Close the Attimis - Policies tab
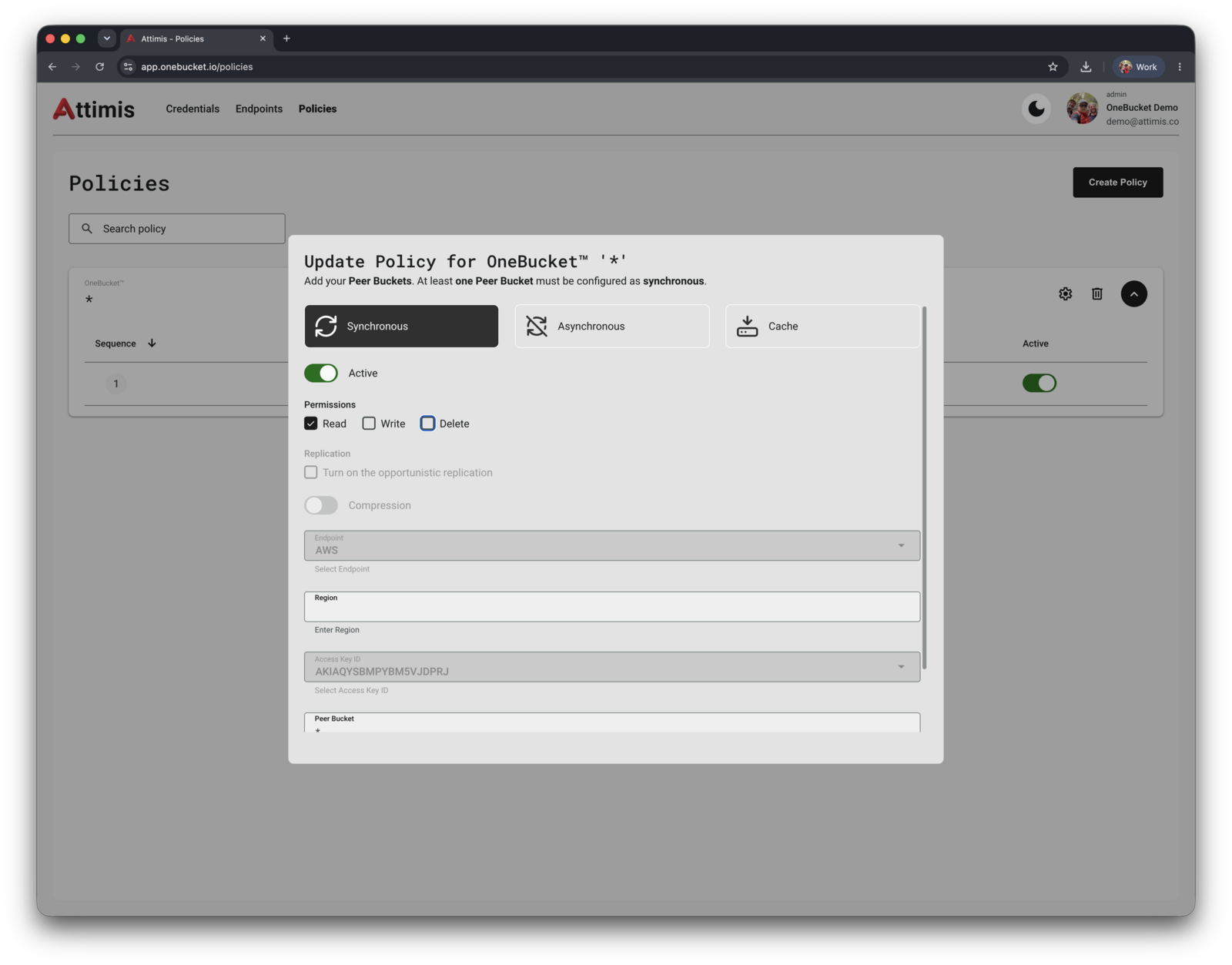Image resolution: width=1232 pixels, height=965 pixels. pos(263,39)
